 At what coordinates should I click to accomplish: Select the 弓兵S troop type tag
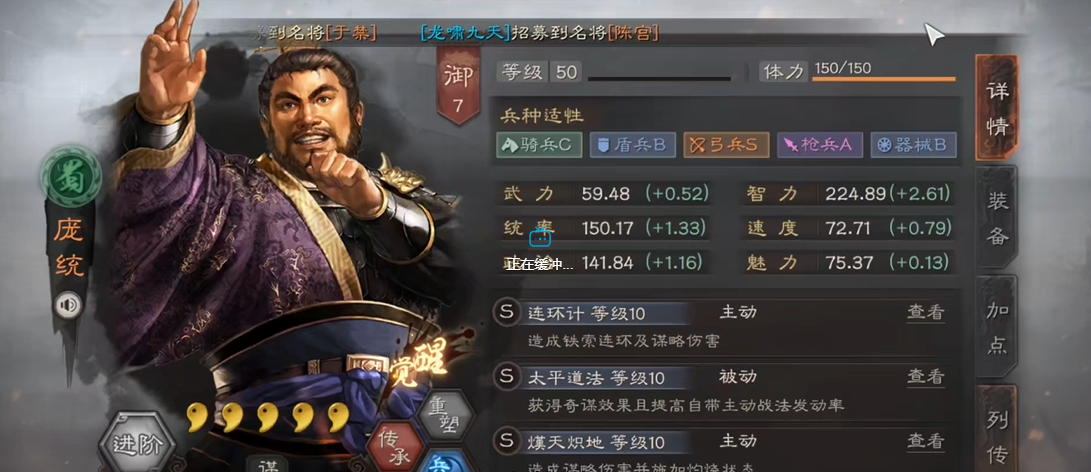click(x=726, y=145)
